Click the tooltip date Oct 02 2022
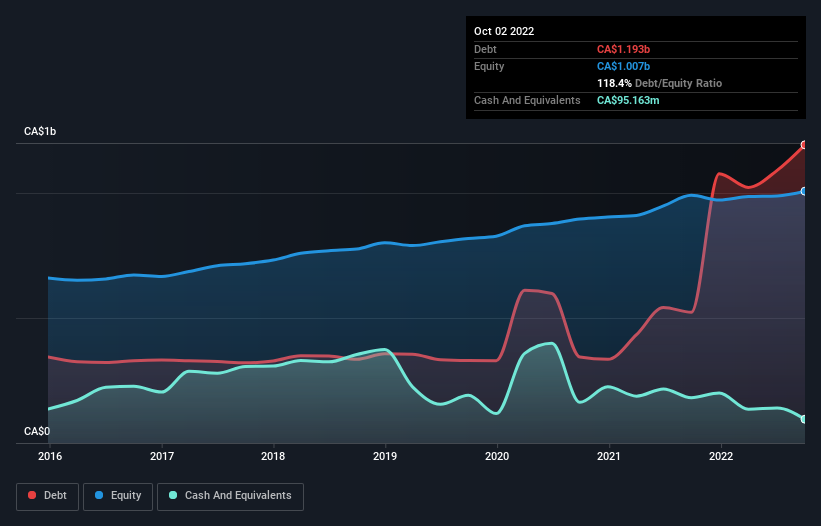 [x=504, y=31]
